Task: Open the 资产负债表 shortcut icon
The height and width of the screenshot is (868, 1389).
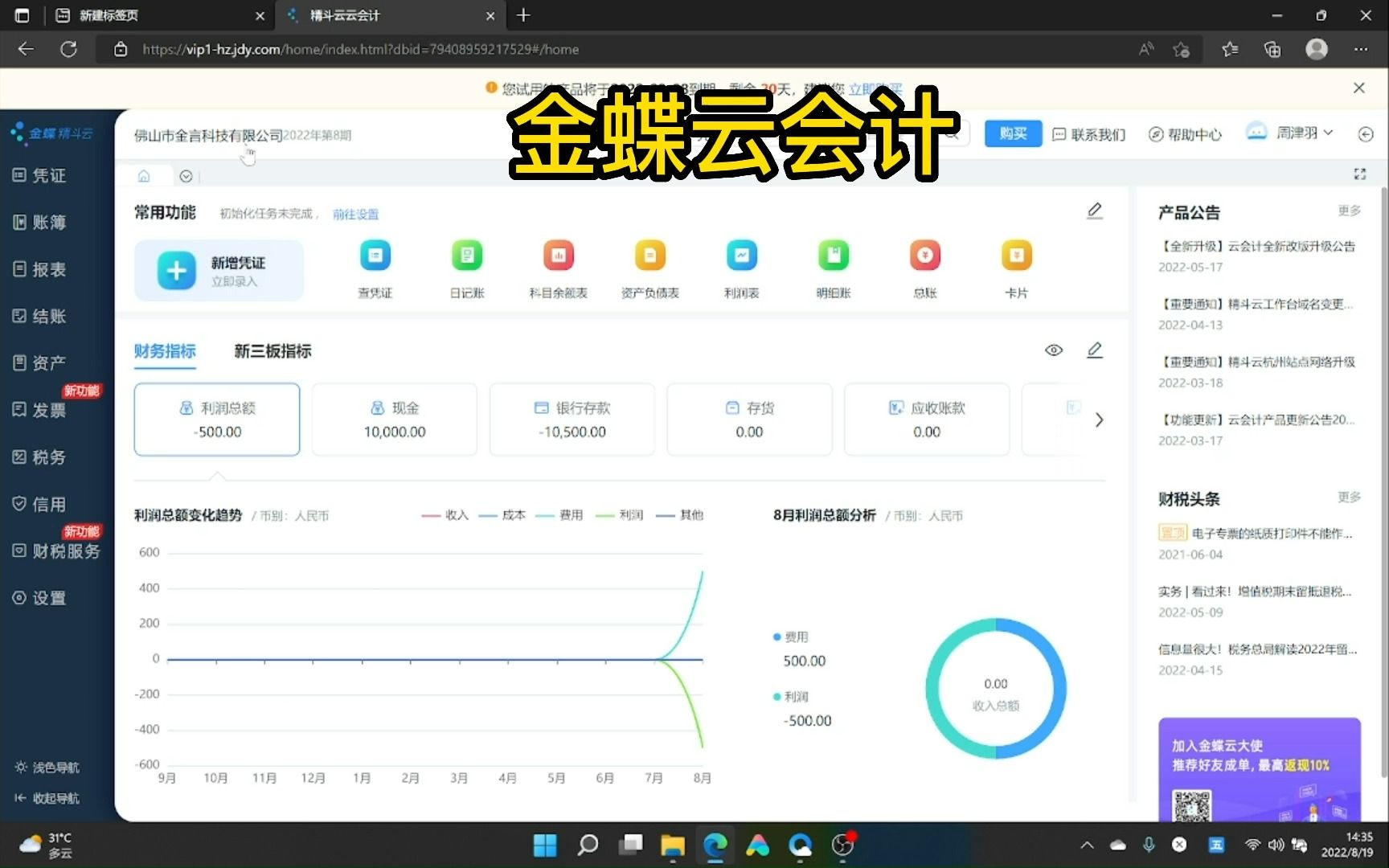Action: click(x=650, y=256)
